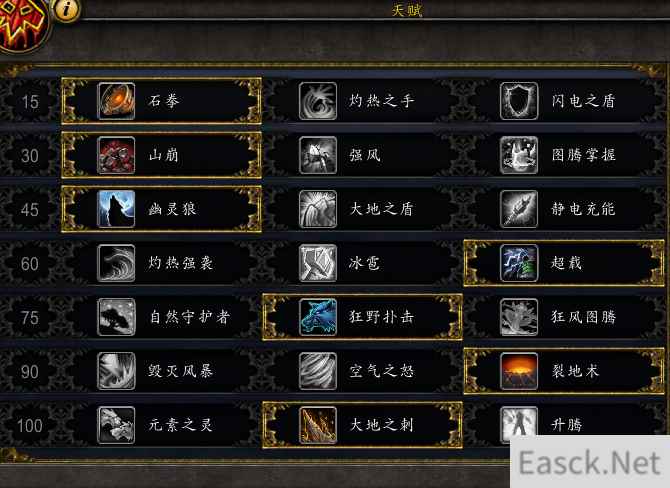
Task: Choose the 闪电之盾 shield icon
Action: pos(519,101)
